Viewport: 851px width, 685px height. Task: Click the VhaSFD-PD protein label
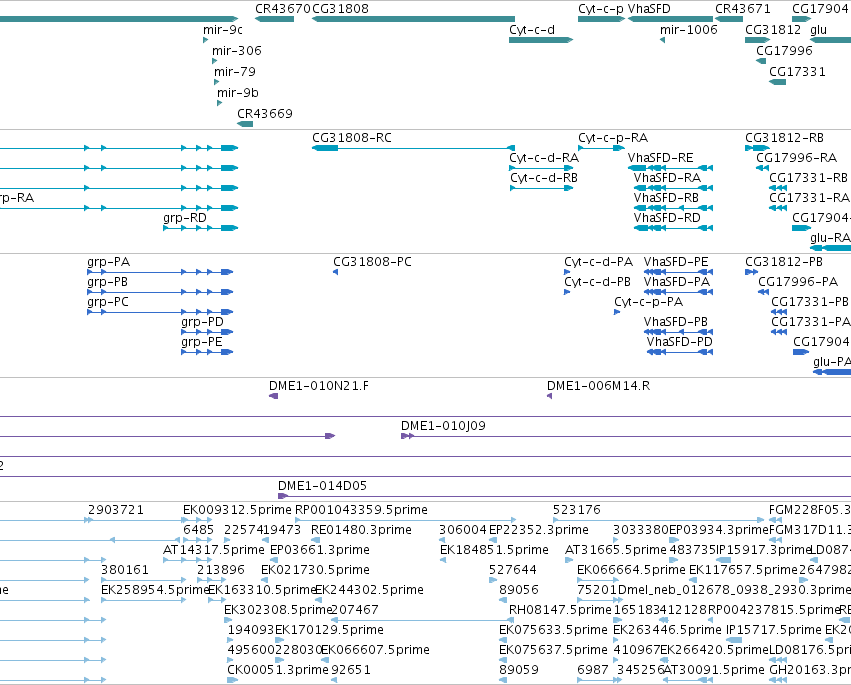pyautogui.click(x=679, y=342)
